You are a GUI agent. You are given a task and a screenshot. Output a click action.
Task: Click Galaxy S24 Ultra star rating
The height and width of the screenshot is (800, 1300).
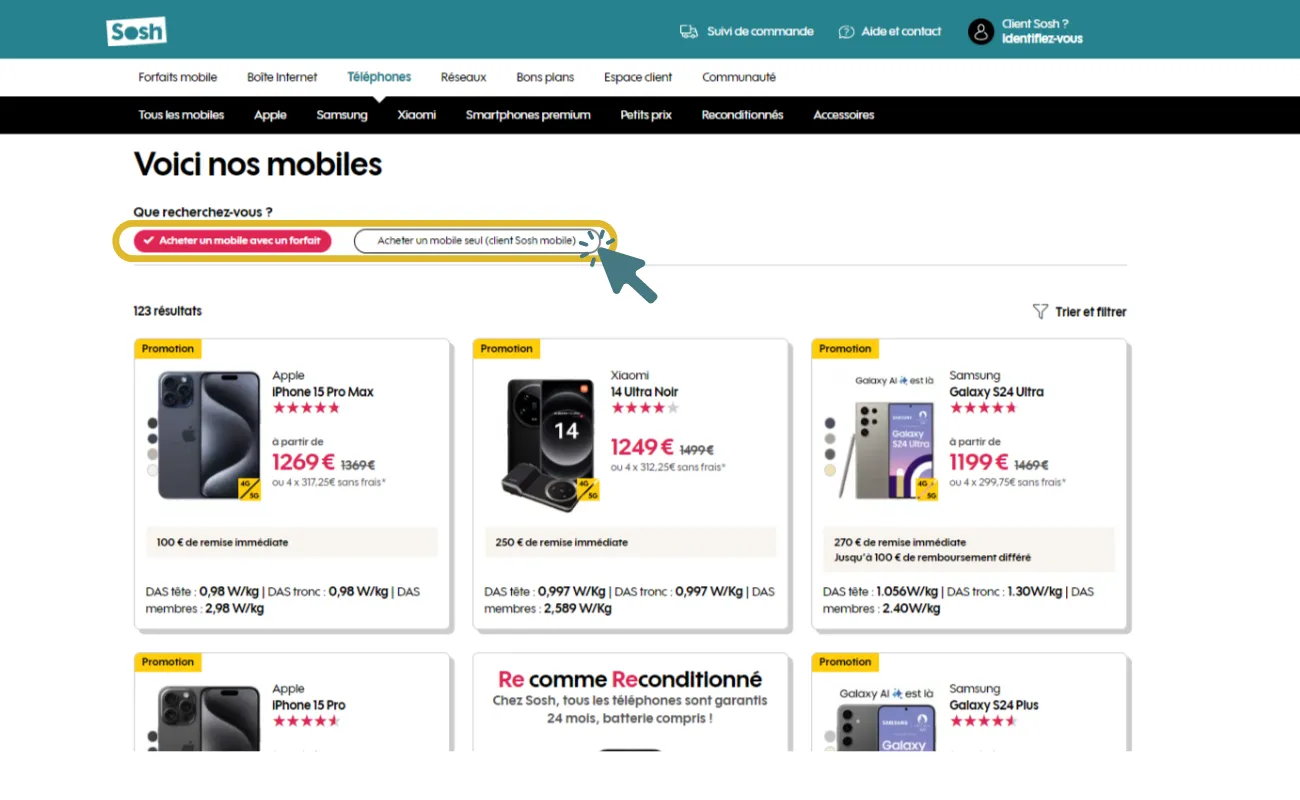click(983, 408)
